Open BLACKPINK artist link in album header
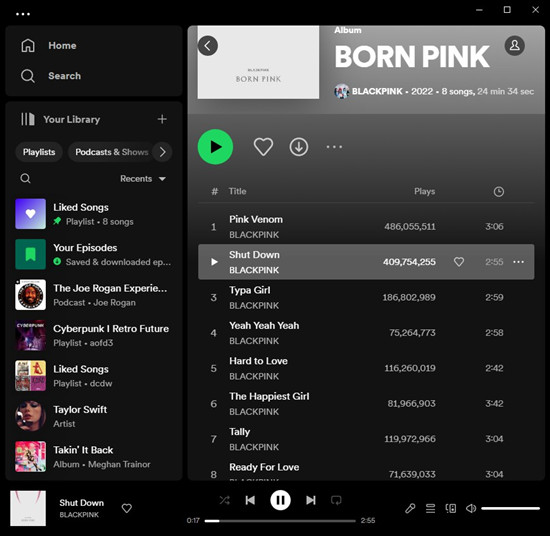The height and width of the screenshot is (536, 550). [377, 91]
